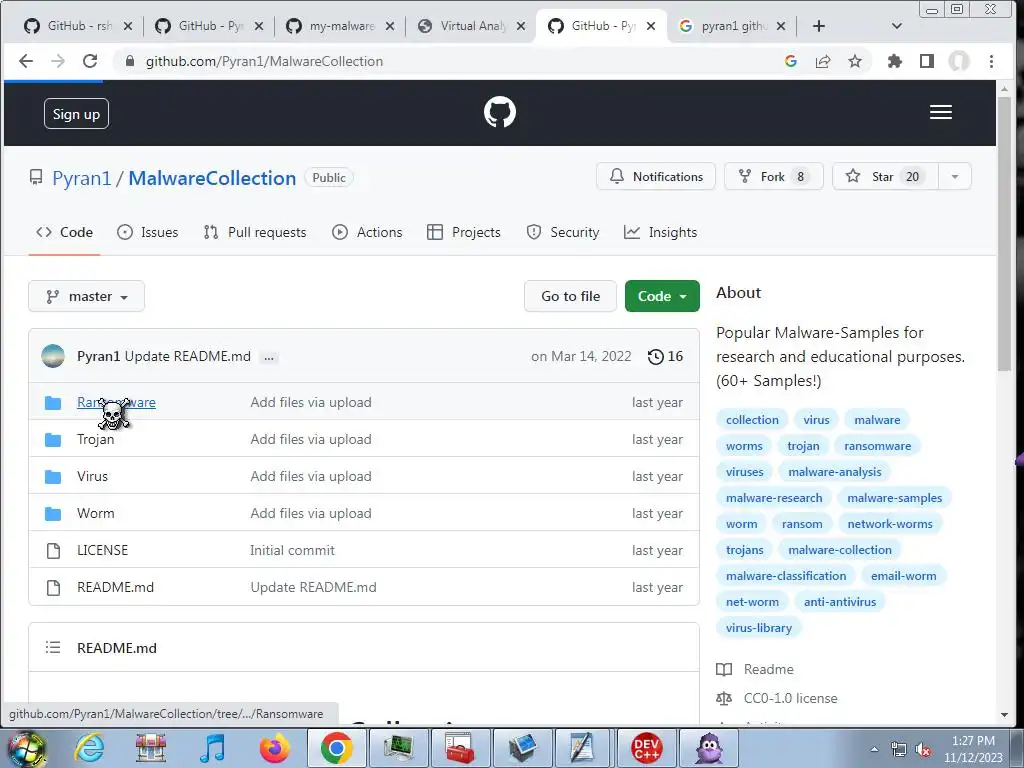
Task: Fork the repository with Fork button
Action: (773, 176)
